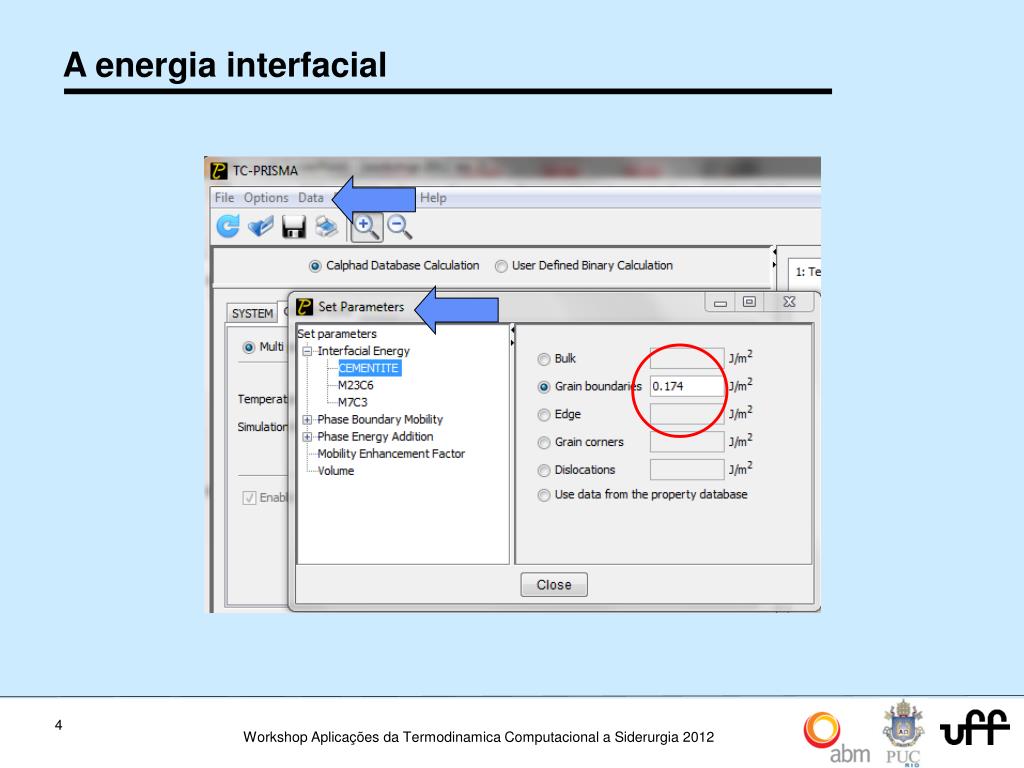Click the Phase Boundary Mobility label

(x=380, y=419)
